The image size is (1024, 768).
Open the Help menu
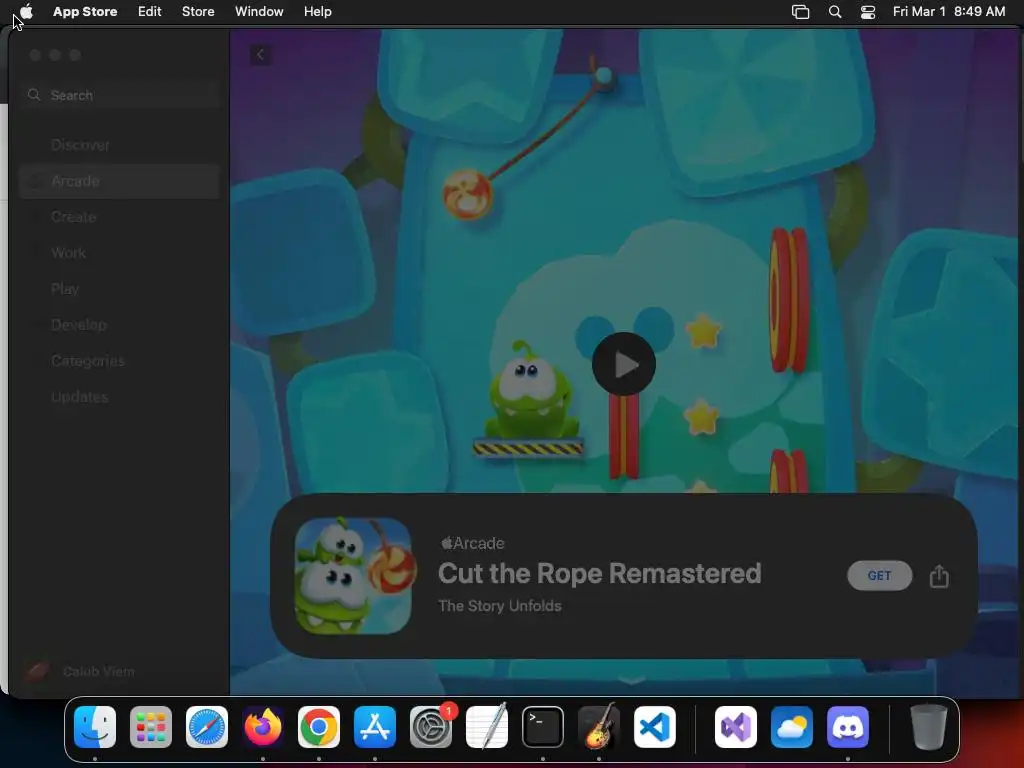tap(317, 11)
